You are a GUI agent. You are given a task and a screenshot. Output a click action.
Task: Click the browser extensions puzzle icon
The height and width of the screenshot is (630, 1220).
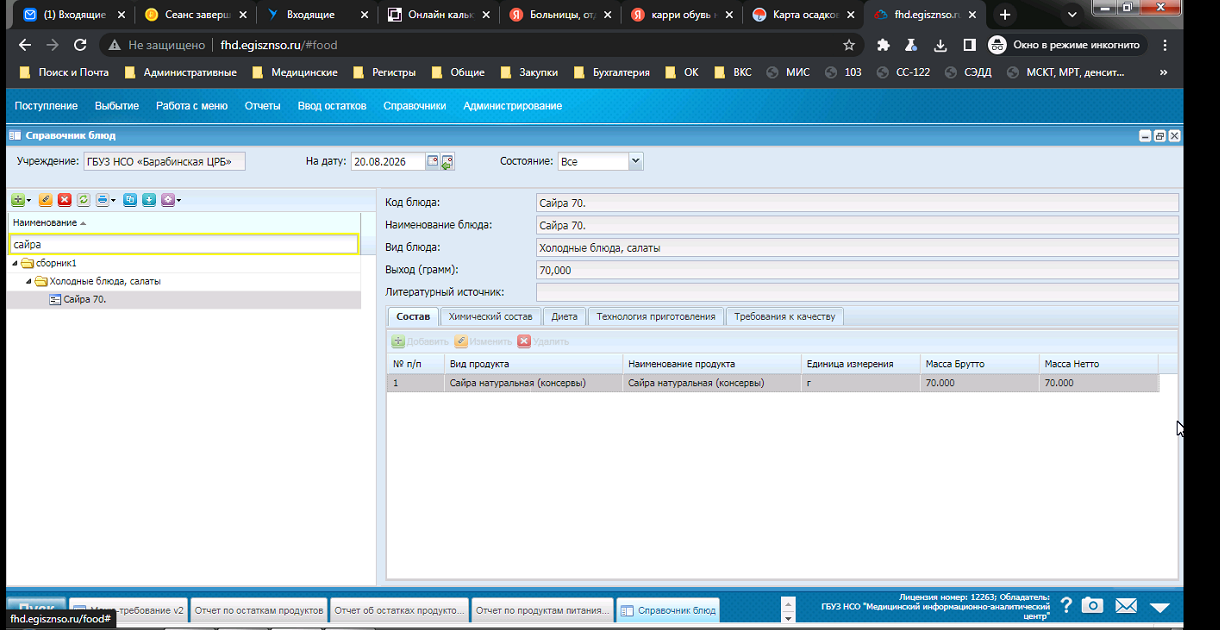883,45
